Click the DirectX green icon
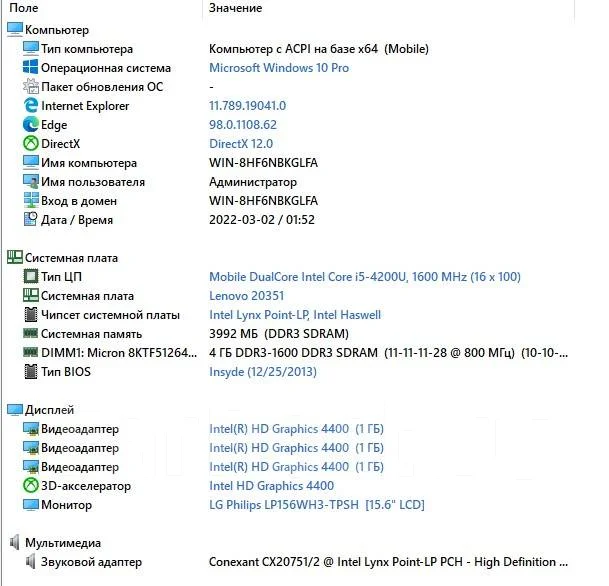 click(x=31, y=144)
